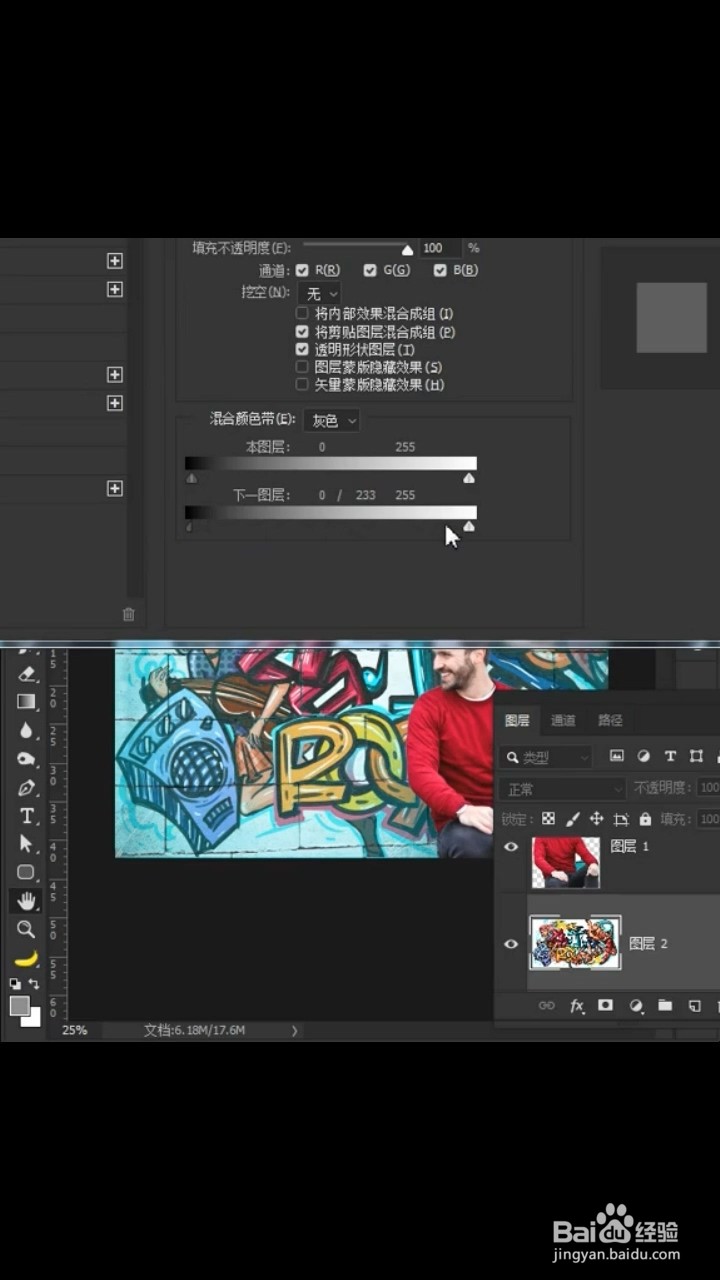The width and height of the screenshot is (720, 1280).
Task: Click the banana toolbar icon
Action: point(27,959)
